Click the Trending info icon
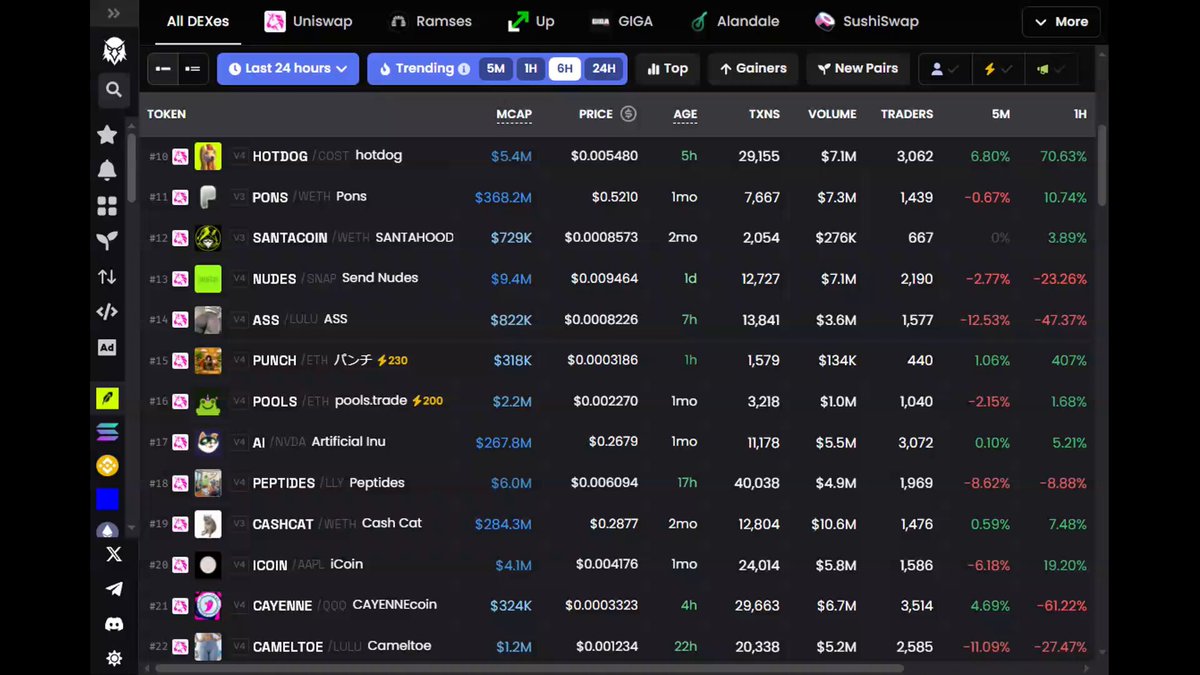1200x675 pixels. [463, 69]
